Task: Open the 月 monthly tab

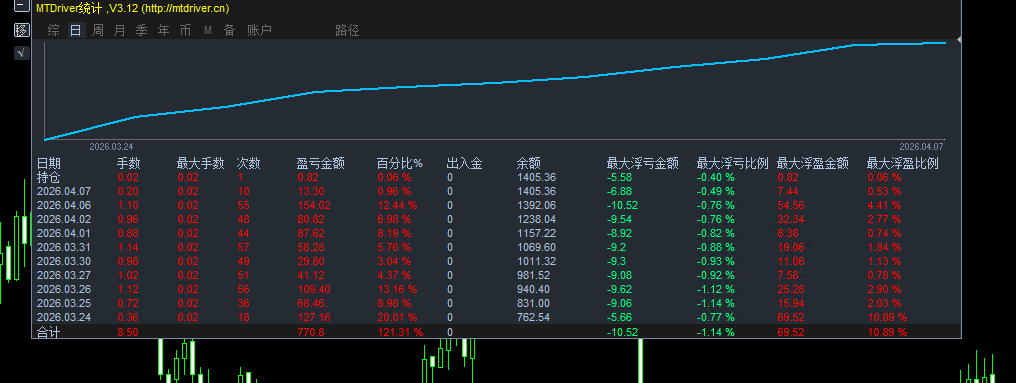Action: (x=120, y=30)
